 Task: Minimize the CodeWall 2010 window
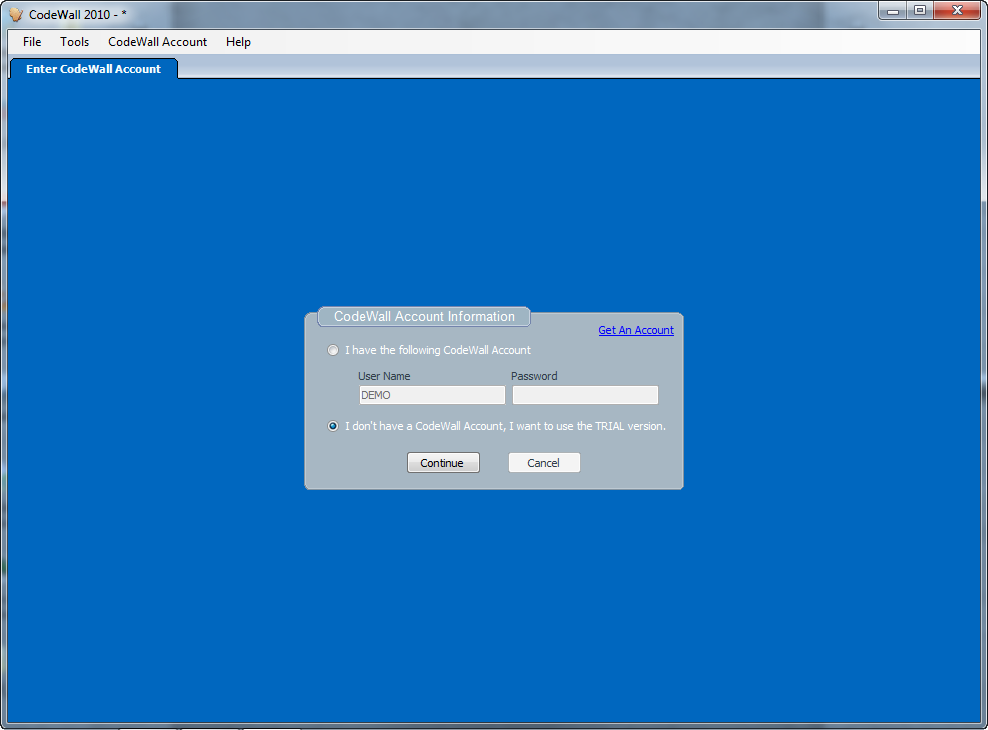891,11
